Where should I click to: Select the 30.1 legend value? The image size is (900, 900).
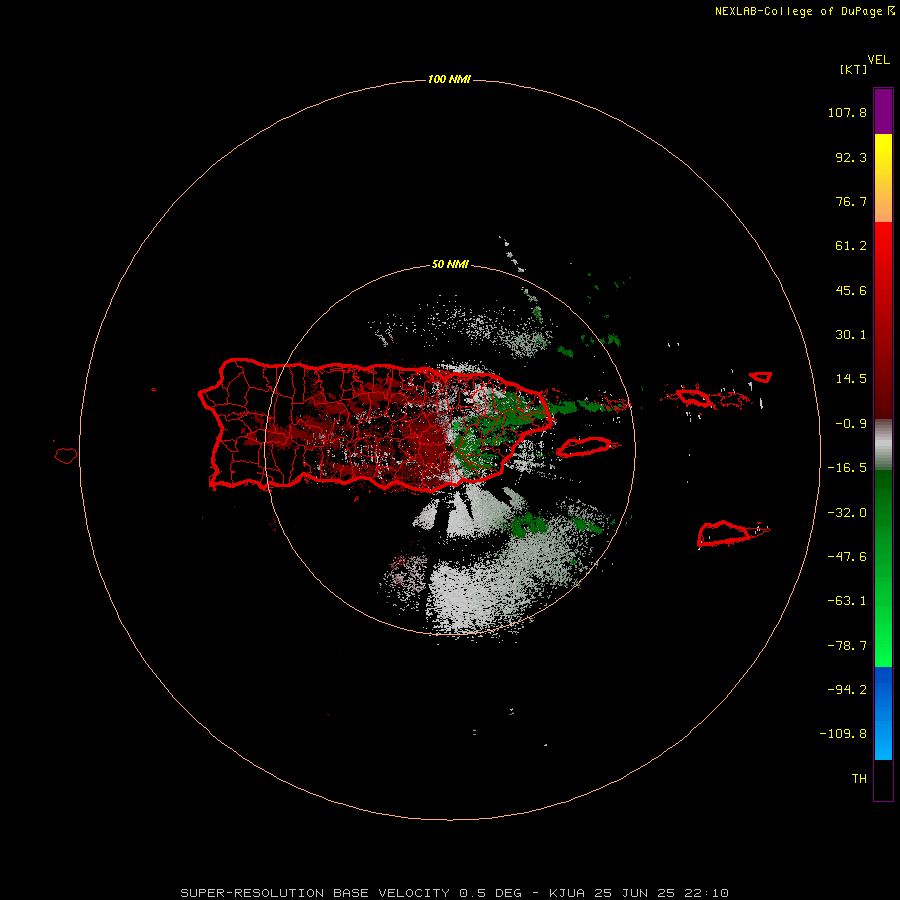(851, 335)
